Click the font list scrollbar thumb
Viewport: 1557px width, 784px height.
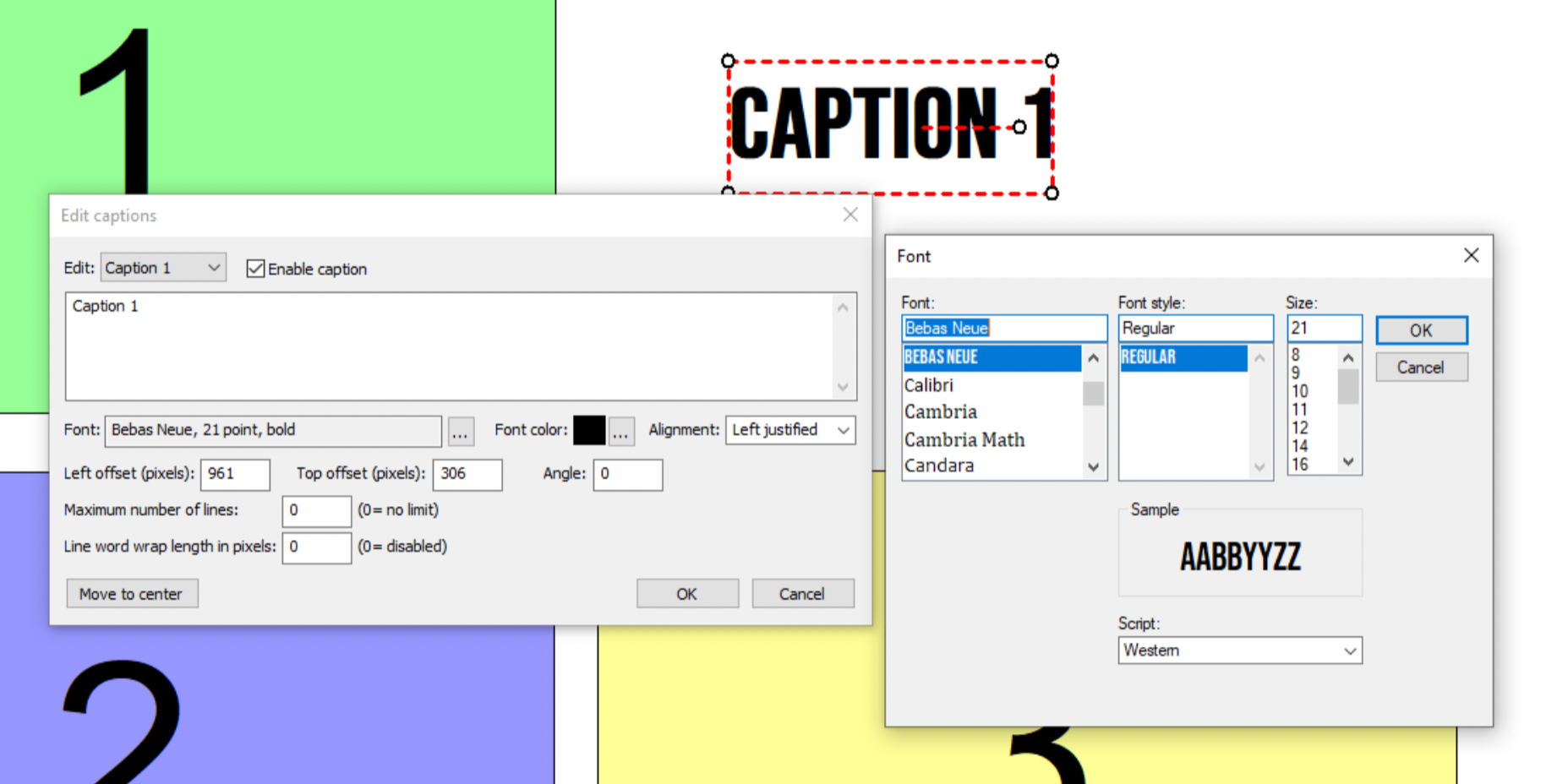[x=1094, y=394]
